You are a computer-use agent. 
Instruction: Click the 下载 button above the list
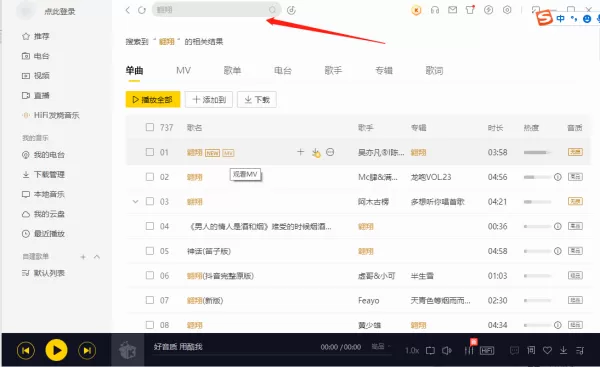tap(257, 99)
